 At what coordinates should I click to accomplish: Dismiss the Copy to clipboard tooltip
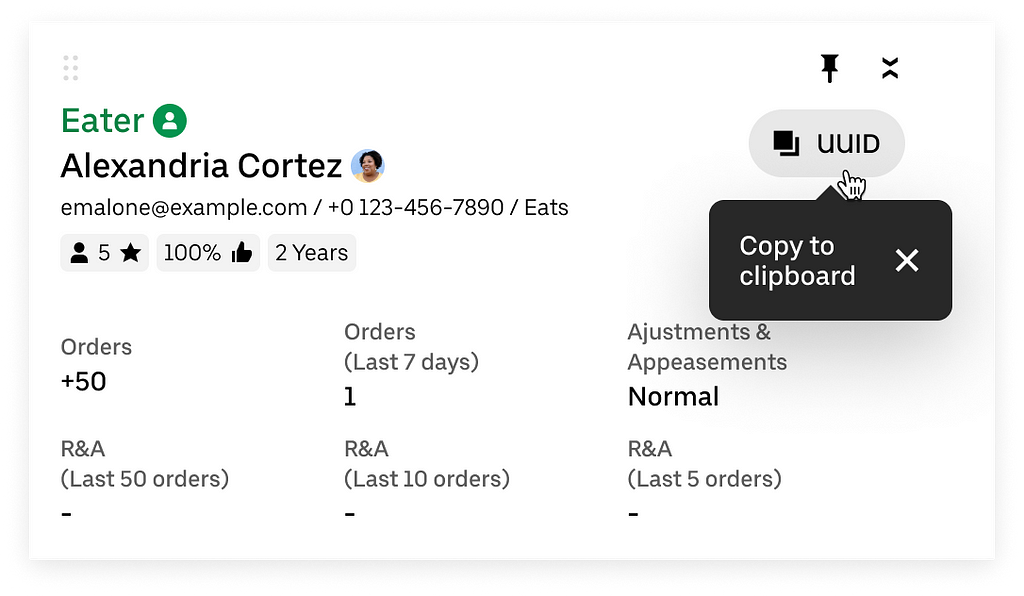tap(907, 260)
